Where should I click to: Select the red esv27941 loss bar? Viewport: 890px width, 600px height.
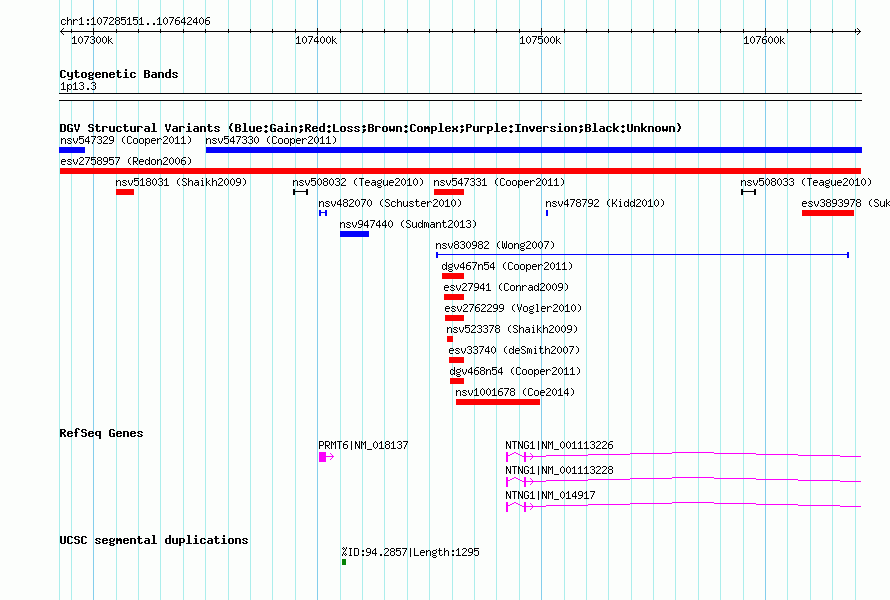[454, 297]
